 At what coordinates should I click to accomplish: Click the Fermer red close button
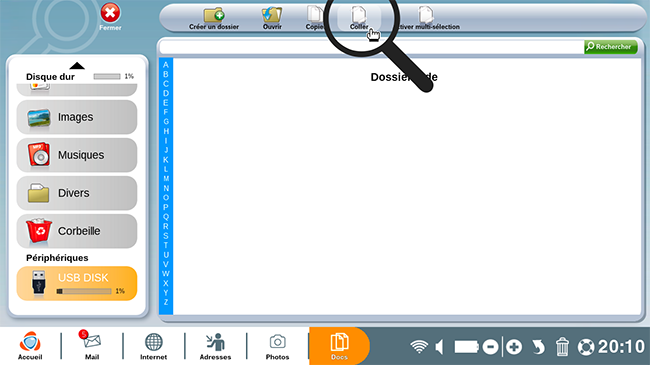[x=110, y=17]
